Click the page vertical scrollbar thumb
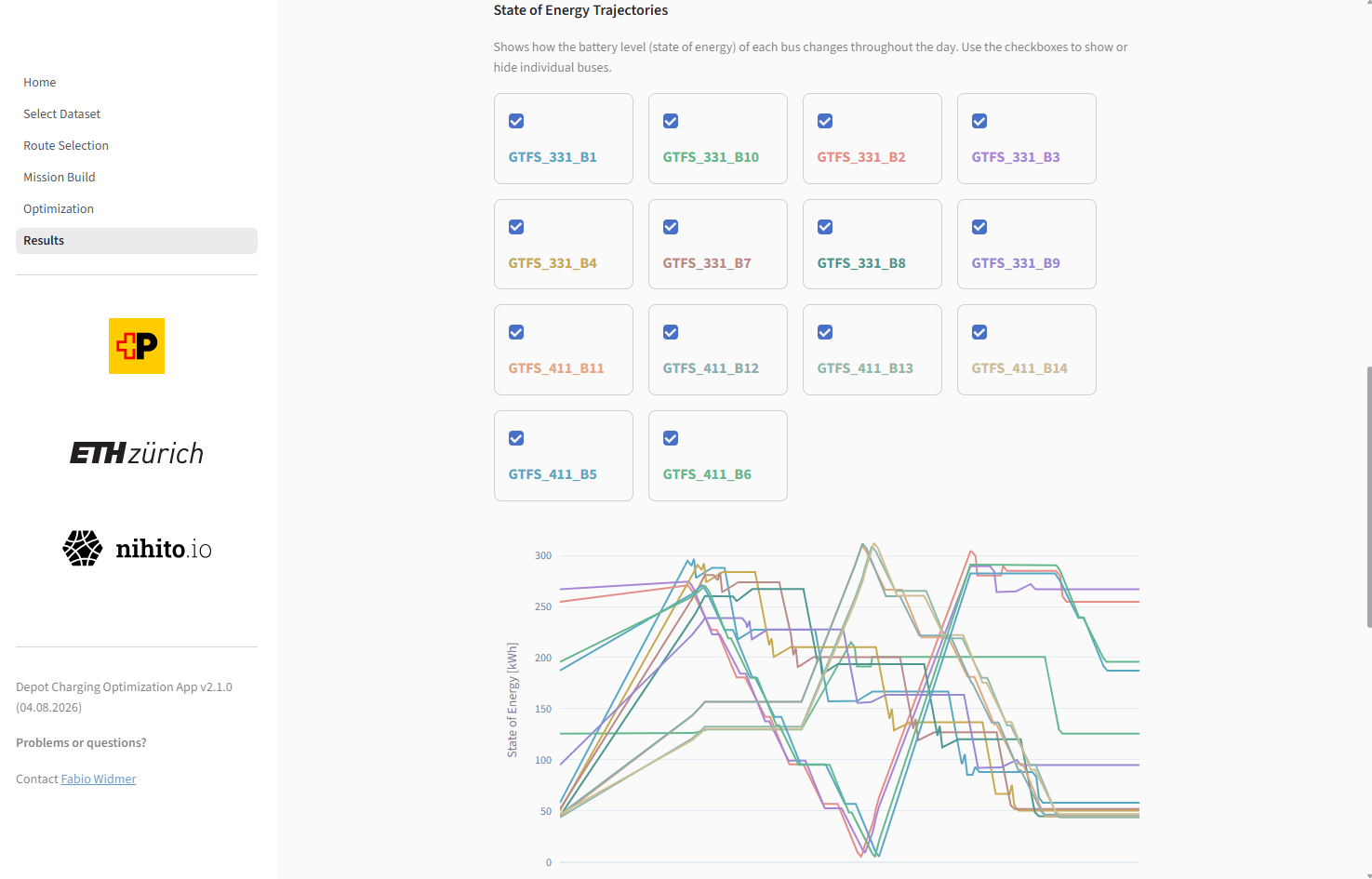 [x=1368, y=497]
